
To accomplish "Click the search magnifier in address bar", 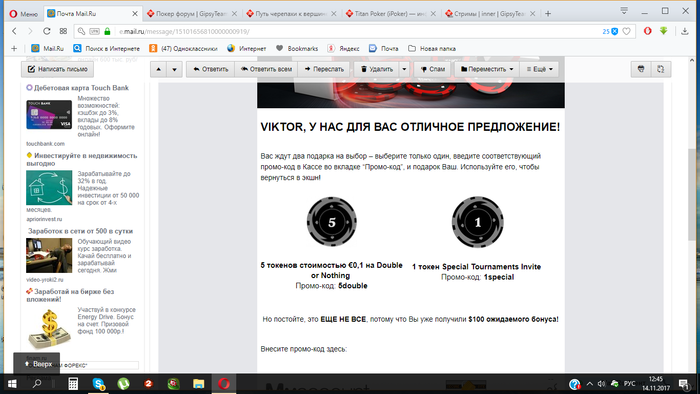I will point(81,31).
